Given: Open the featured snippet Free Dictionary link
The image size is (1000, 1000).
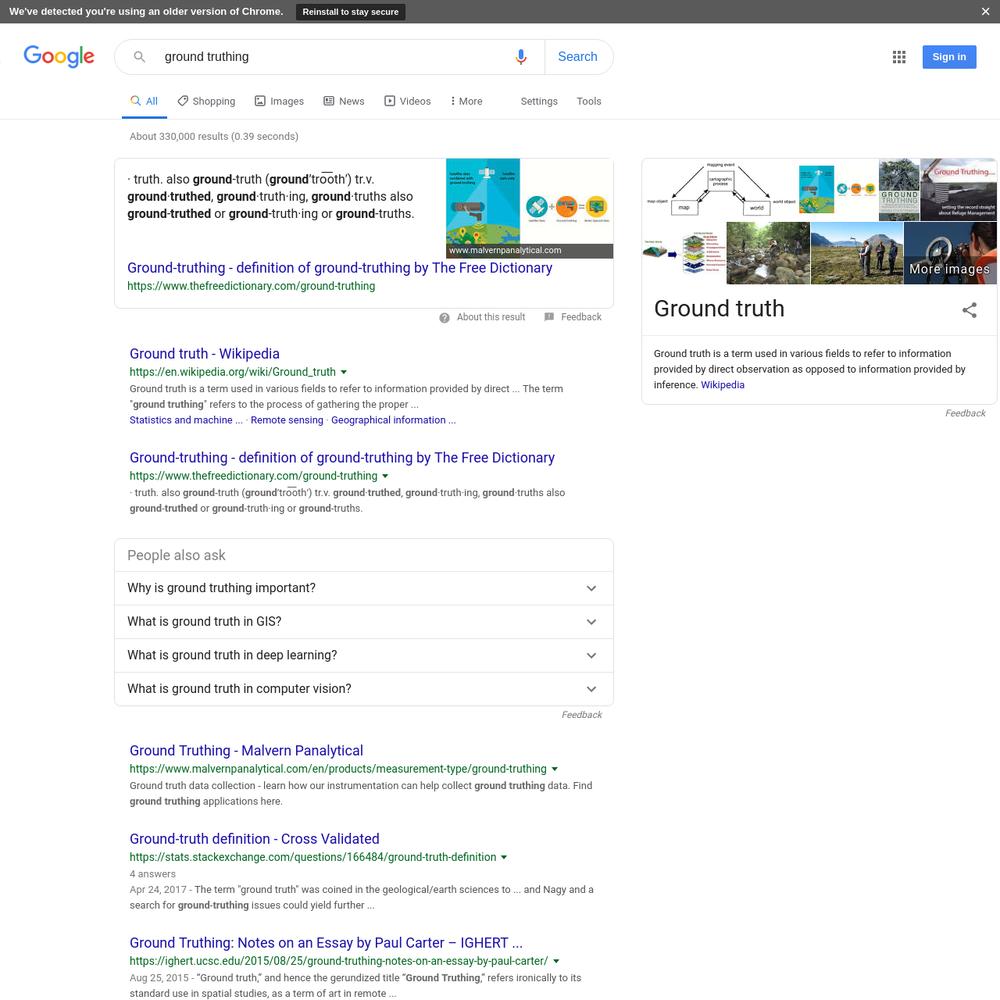Looking at the screenshot, I should [339, 268].
